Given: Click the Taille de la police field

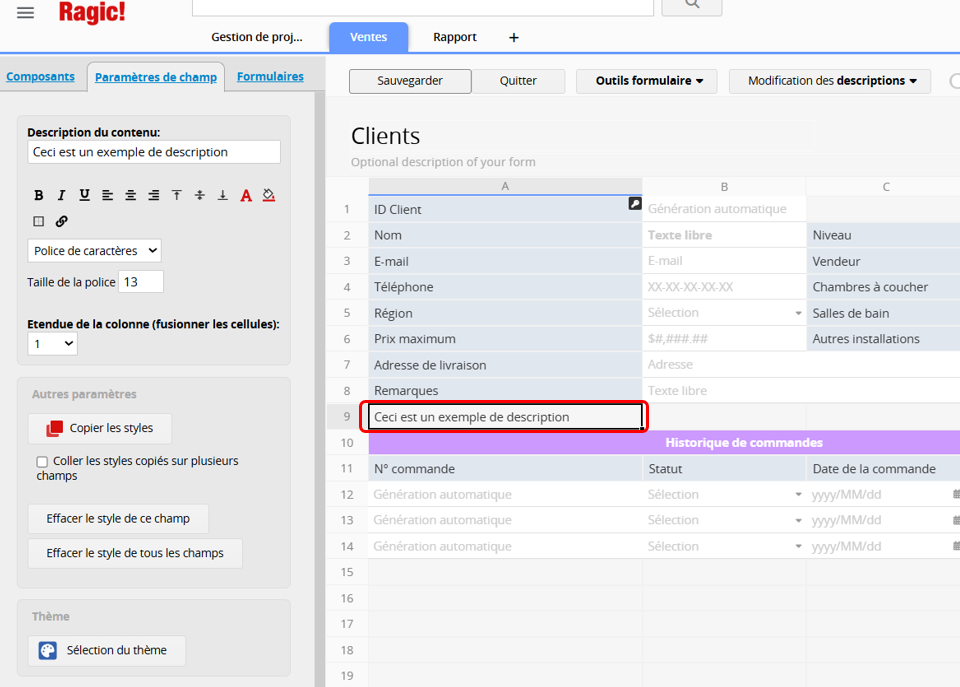Looking at the screenshot, I should 141,282.
